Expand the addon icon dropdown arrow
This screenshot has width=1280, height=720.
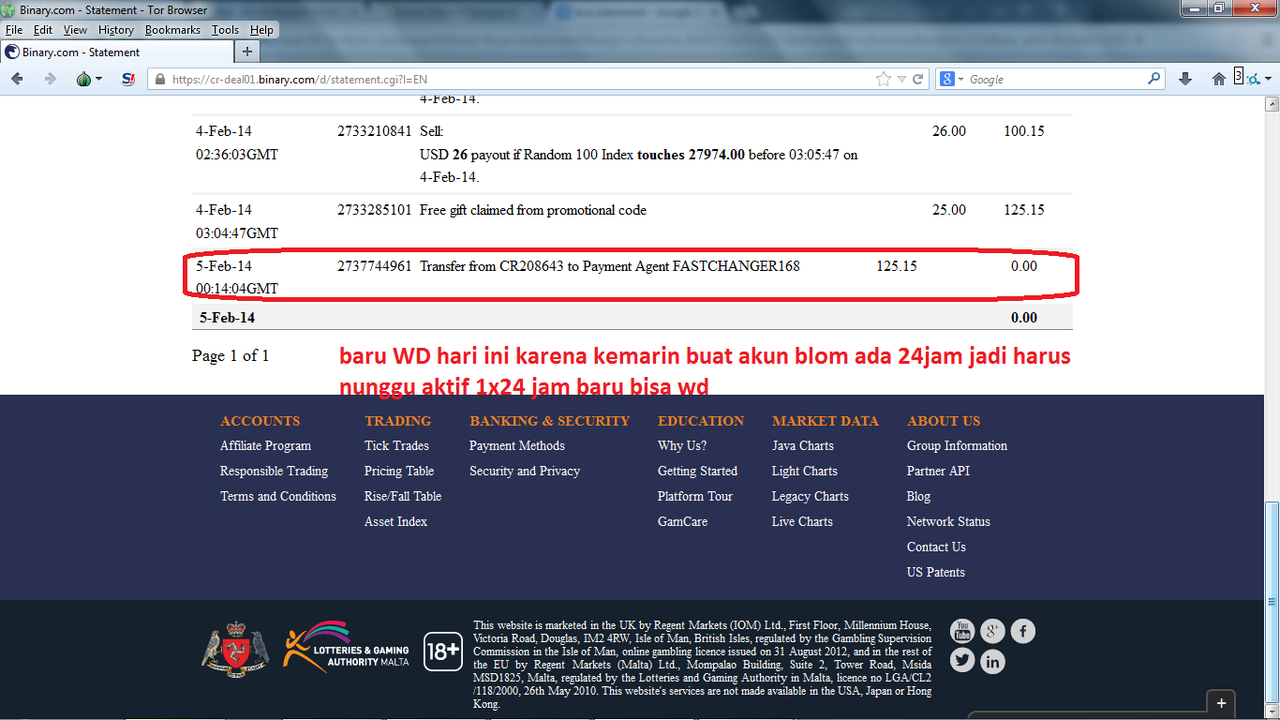tap(1268, 80)
